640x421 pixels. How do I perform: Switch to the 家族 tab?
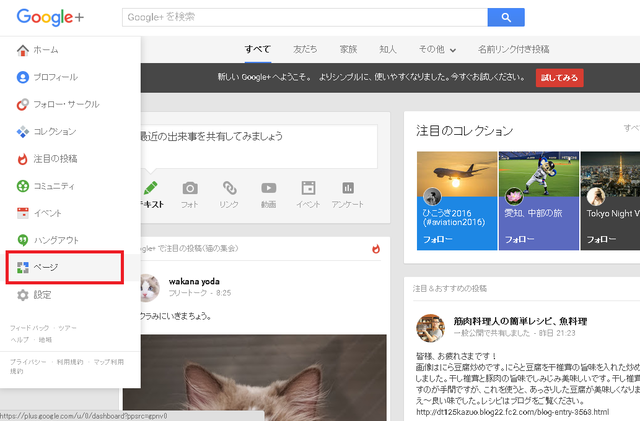pyautogui.click(x=348, y=49)
